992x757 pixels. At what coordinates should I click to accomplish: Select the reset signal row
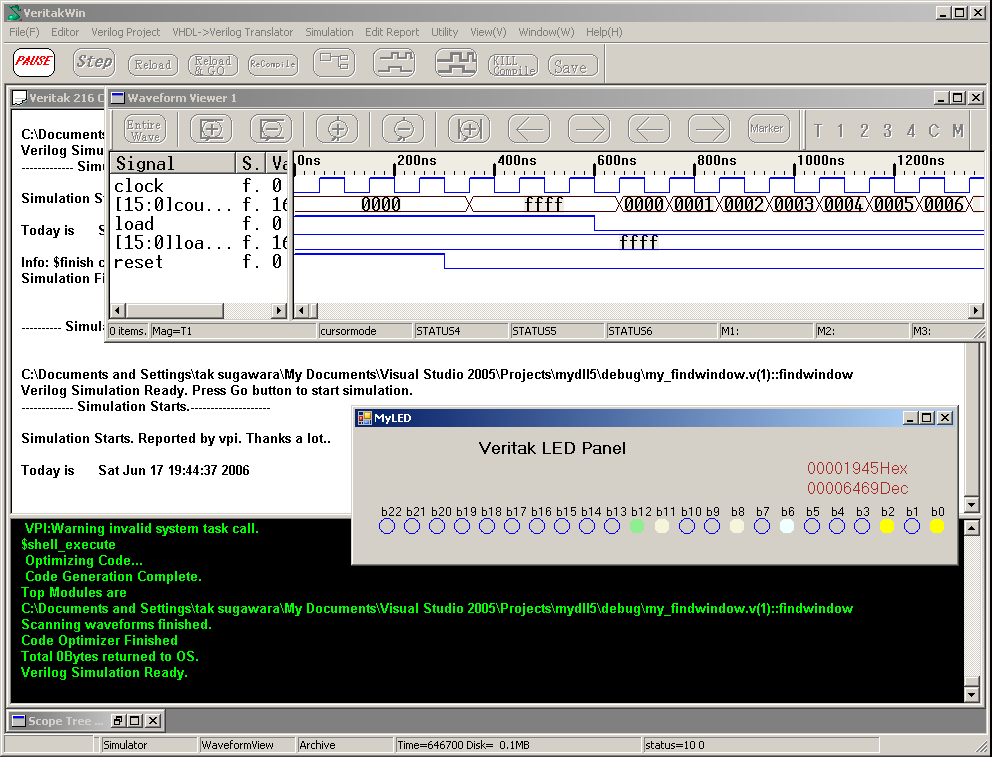click(199, 262)
